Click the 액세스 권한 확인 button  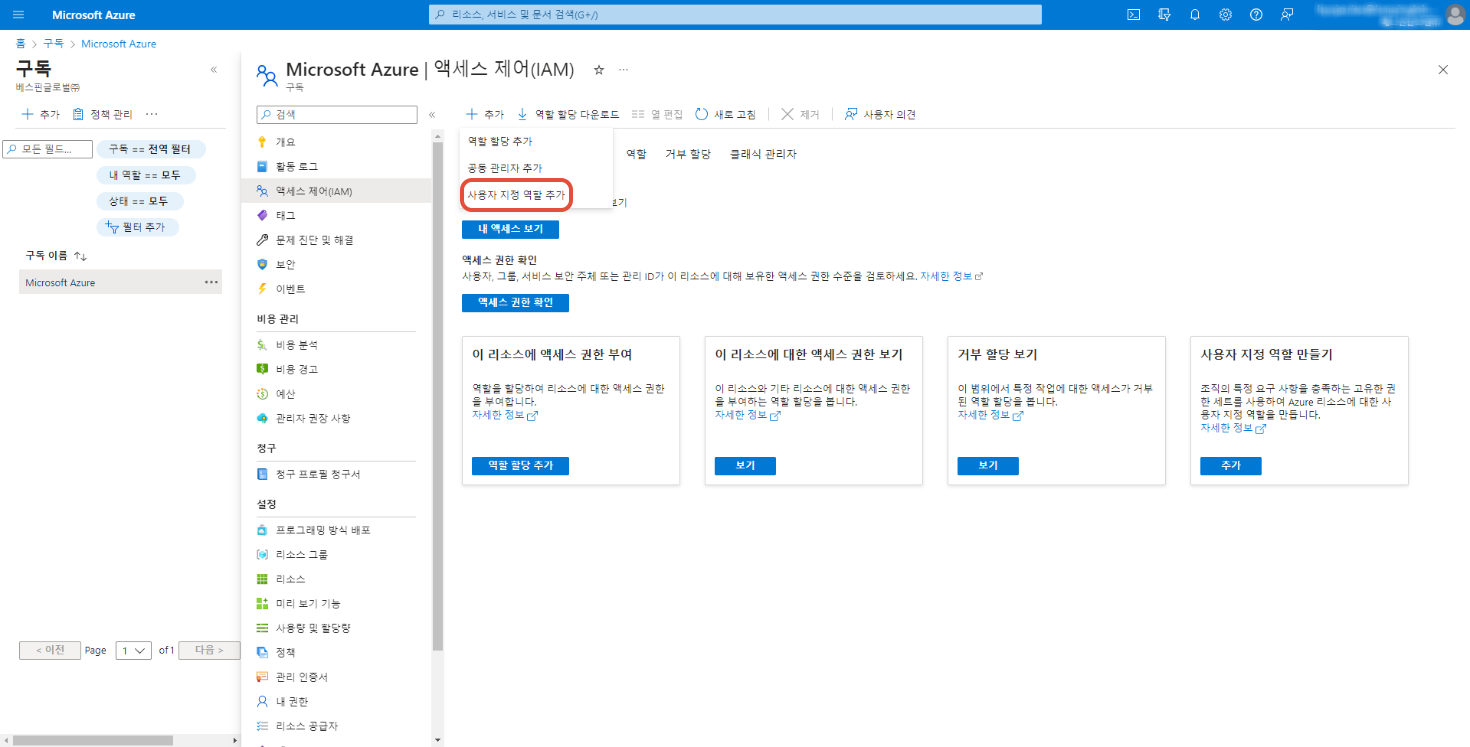[522, 302]
